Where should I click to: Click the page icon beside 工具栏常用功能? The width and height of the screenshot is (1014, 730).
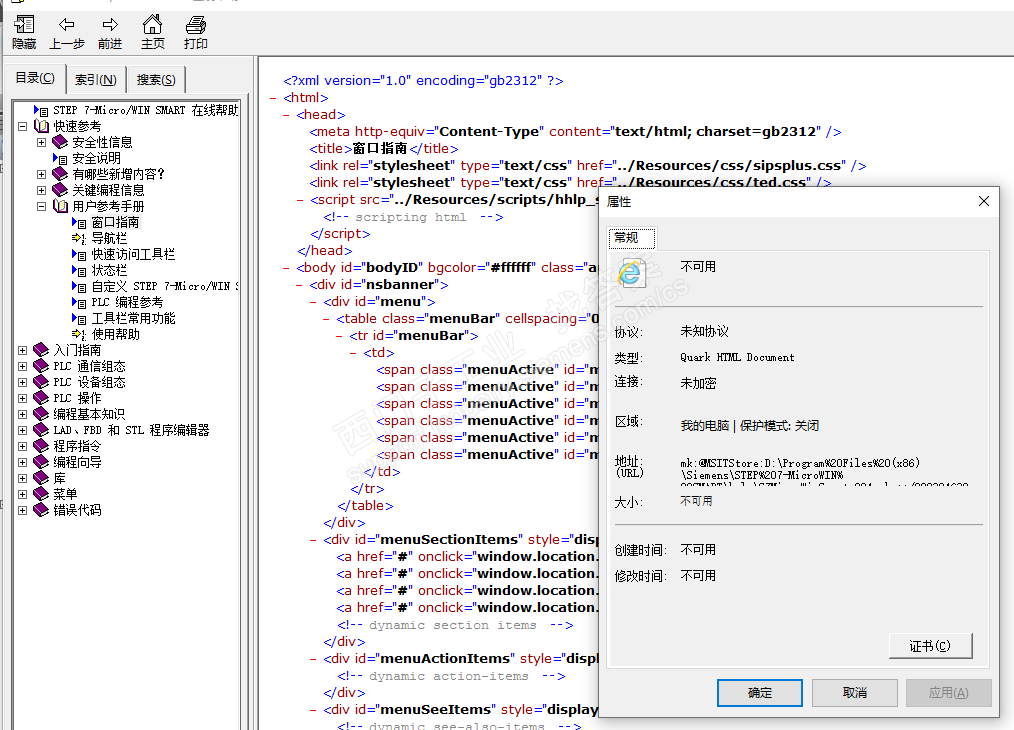(x=79, y=319)
